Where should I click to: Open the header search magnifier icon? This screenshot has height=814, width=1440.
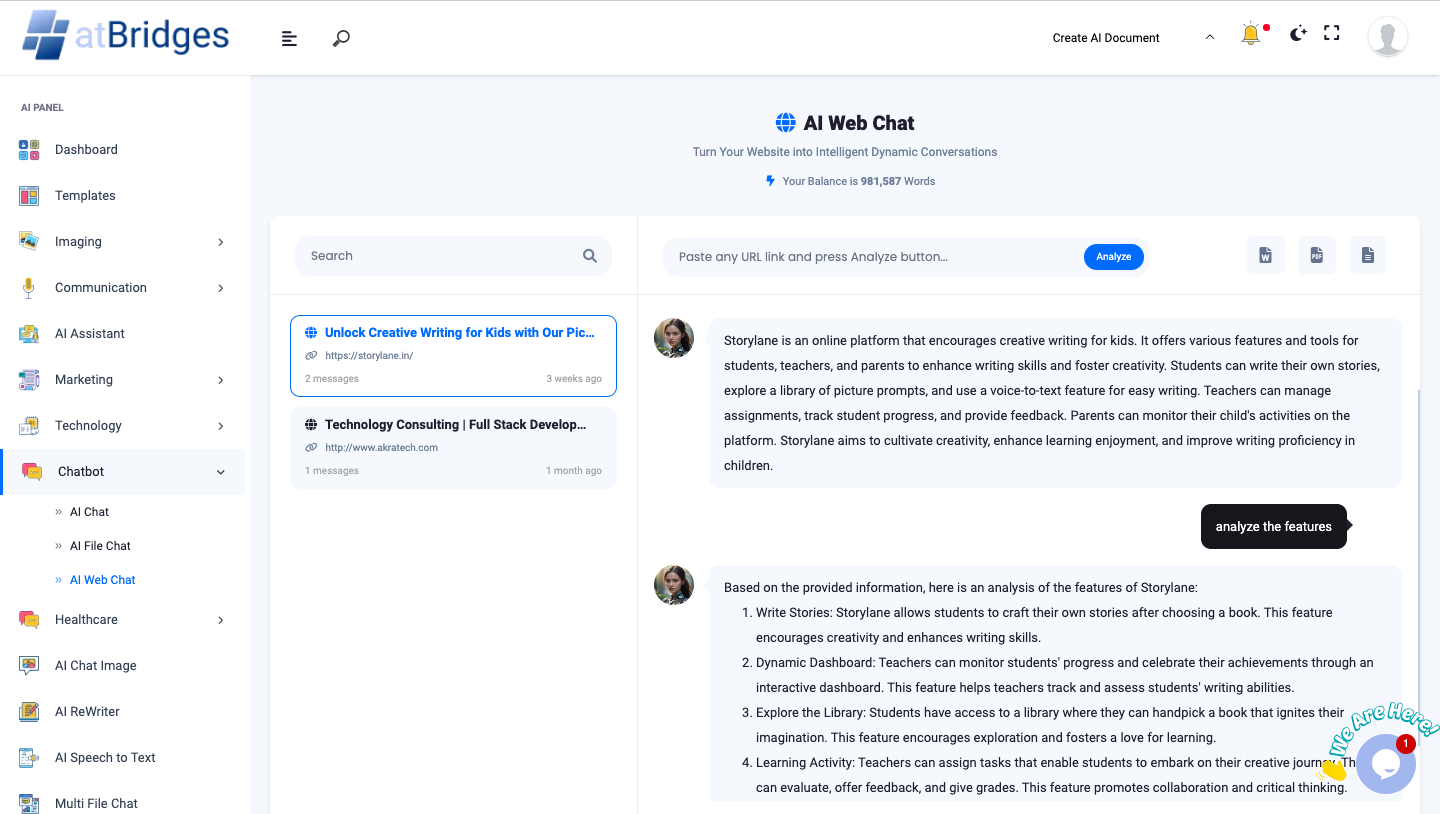click(341, 38)
